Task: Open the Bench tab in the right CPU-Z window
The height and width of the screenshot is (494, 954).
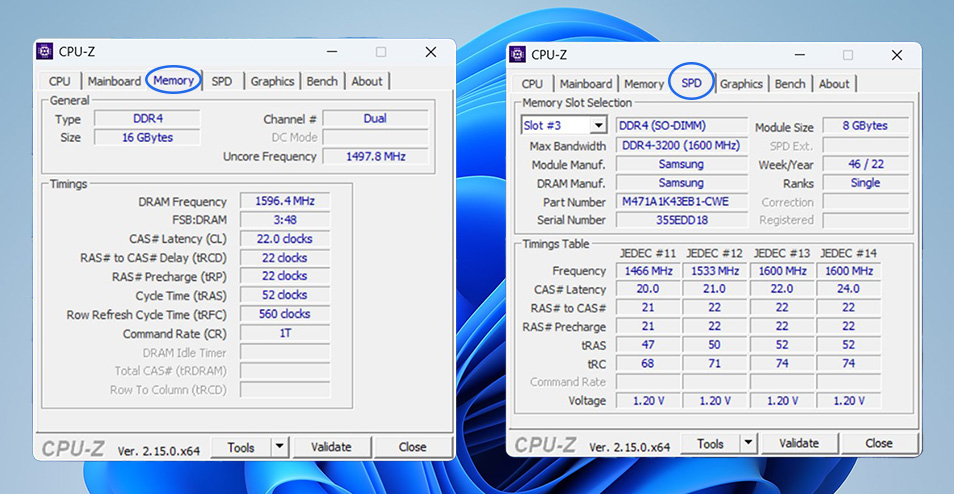Action: click(x=790, y=84)
